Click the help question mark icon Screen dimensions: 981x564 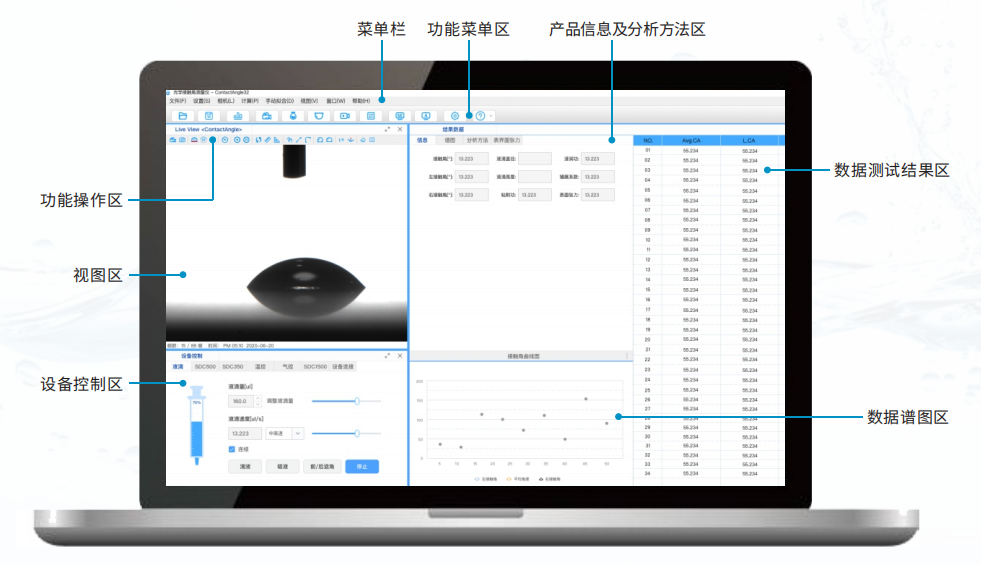coord(480,116)
